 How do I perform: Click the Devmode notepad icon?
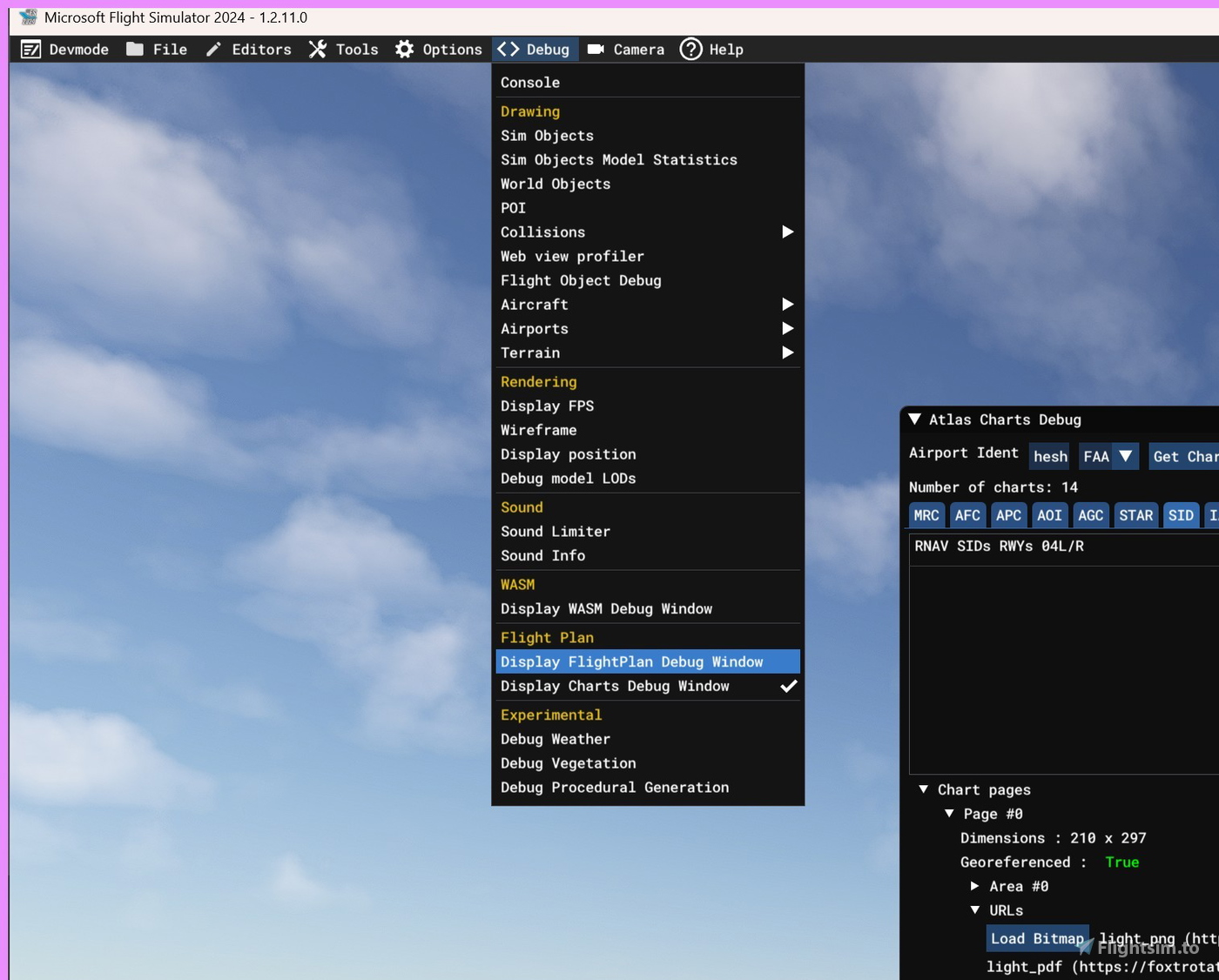pos(30,50)
